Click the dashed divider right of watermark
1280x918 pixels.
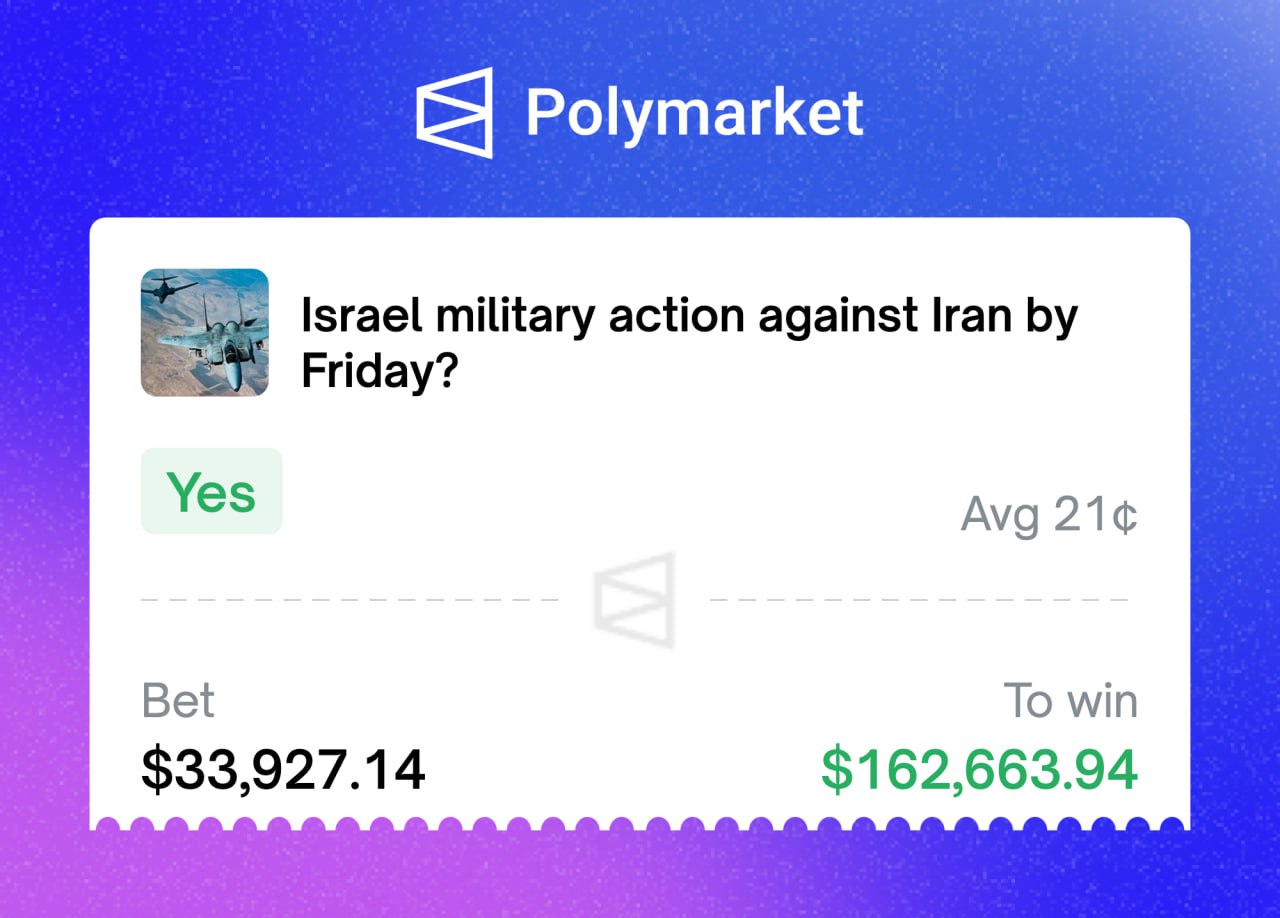click(x=920, y=600)
